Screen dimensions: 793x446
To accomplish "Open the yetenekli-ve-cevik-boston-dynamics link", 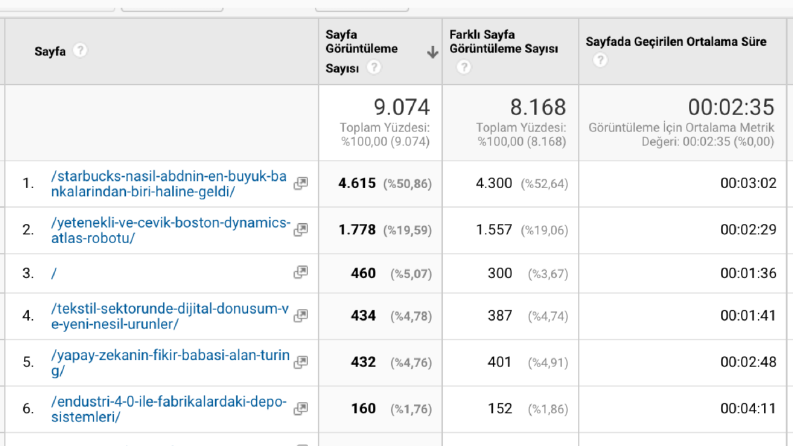I will pyautogui.click(x=171, y=230).
